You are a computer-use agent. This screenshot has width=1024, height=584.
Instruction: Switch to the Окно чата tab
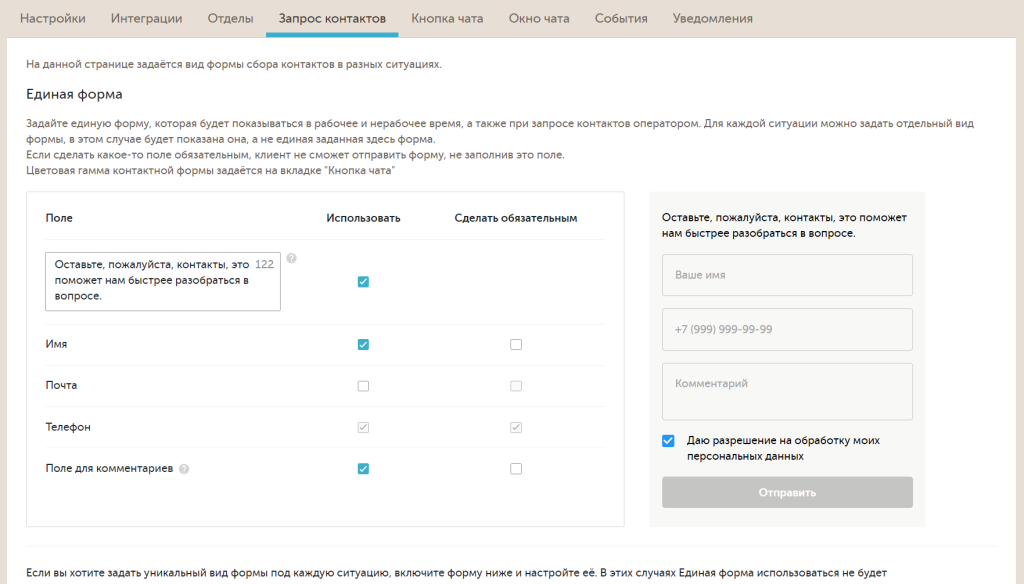[539, 18]
